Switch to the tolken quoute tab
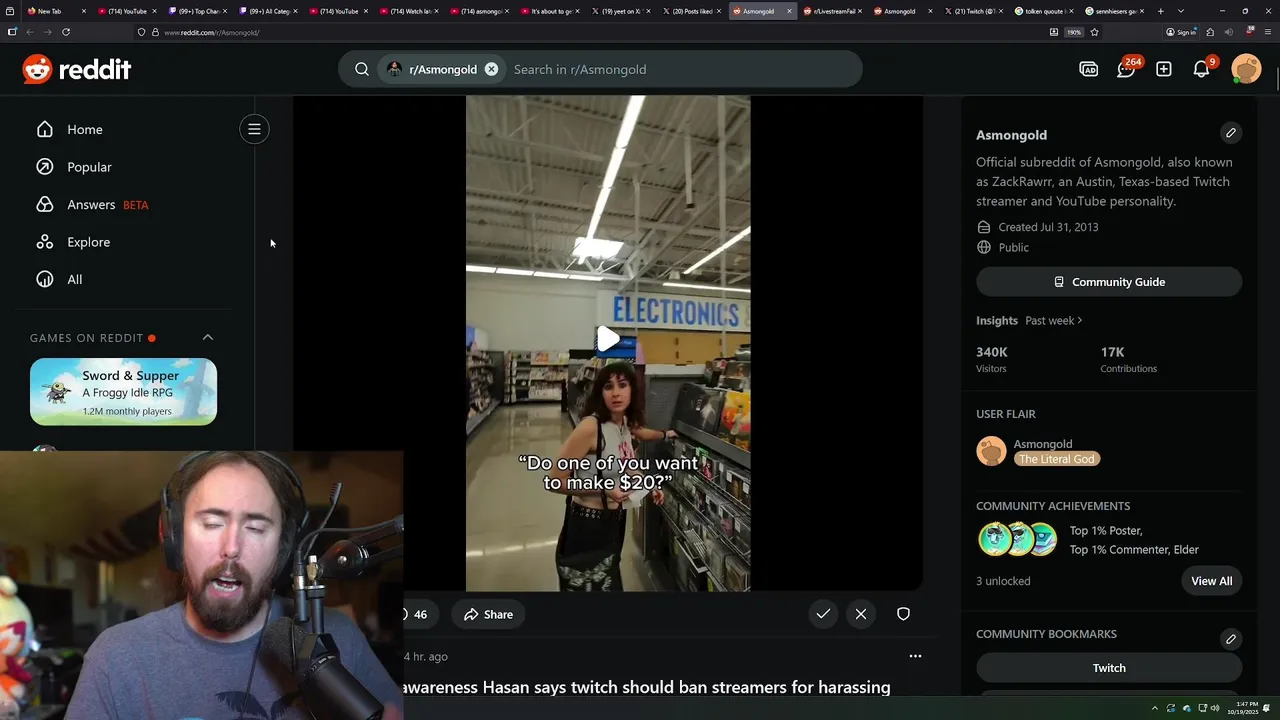Screen dimensions: 1280x720 [x=1042, y=11]
